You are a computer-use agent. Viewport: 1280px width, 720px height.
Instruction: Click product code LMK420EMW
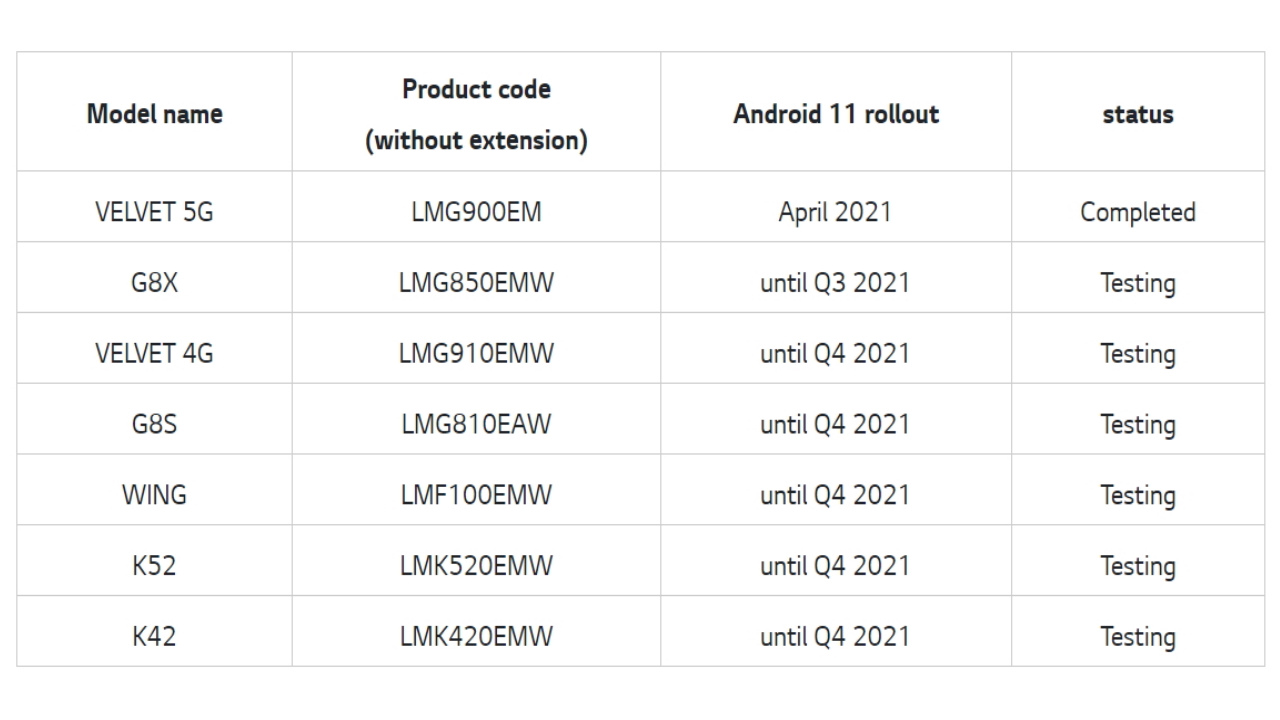tap(476, 638)
